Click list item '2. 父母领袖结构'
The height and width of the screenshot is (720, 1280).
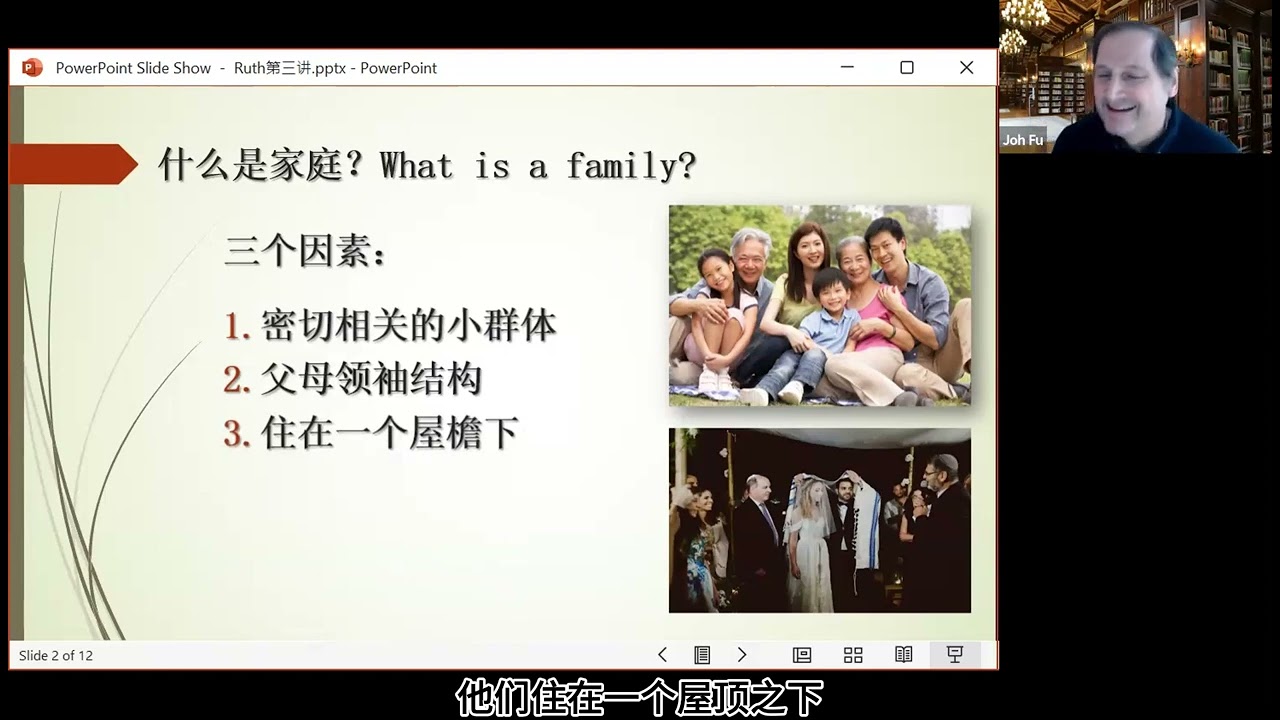(x=352, y=379)
